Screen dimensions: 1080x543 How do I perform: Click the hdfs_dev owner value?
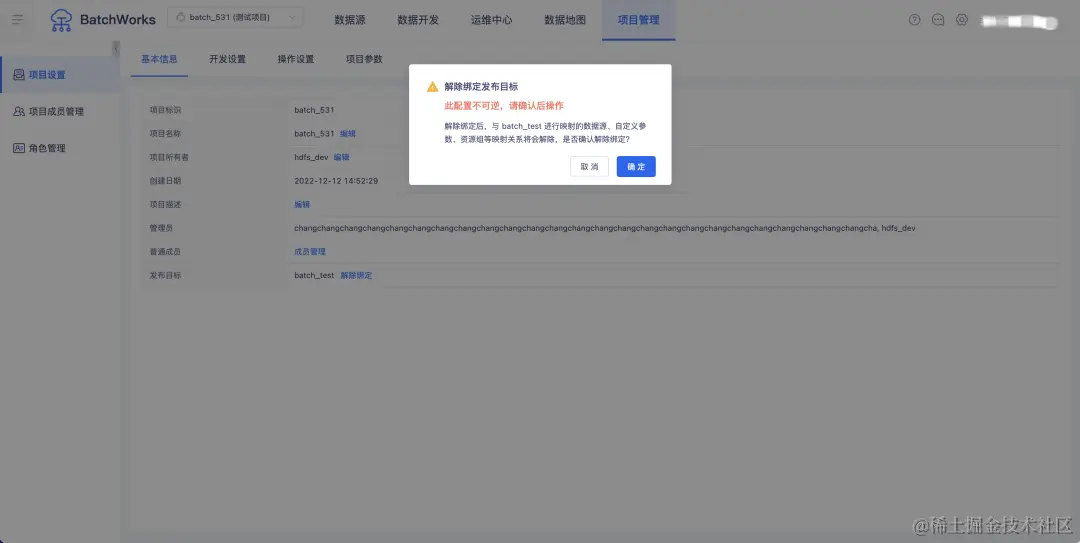[311, 157]
